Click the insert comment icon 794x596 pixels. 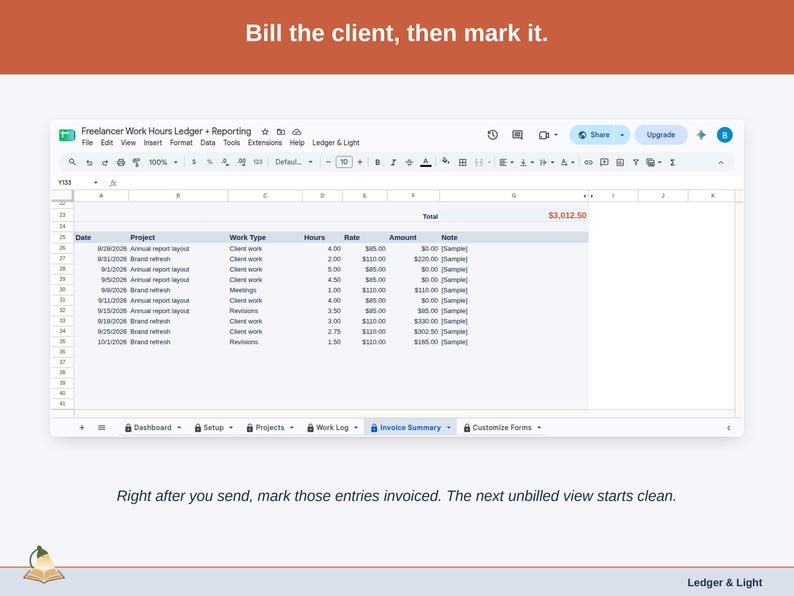604,163
